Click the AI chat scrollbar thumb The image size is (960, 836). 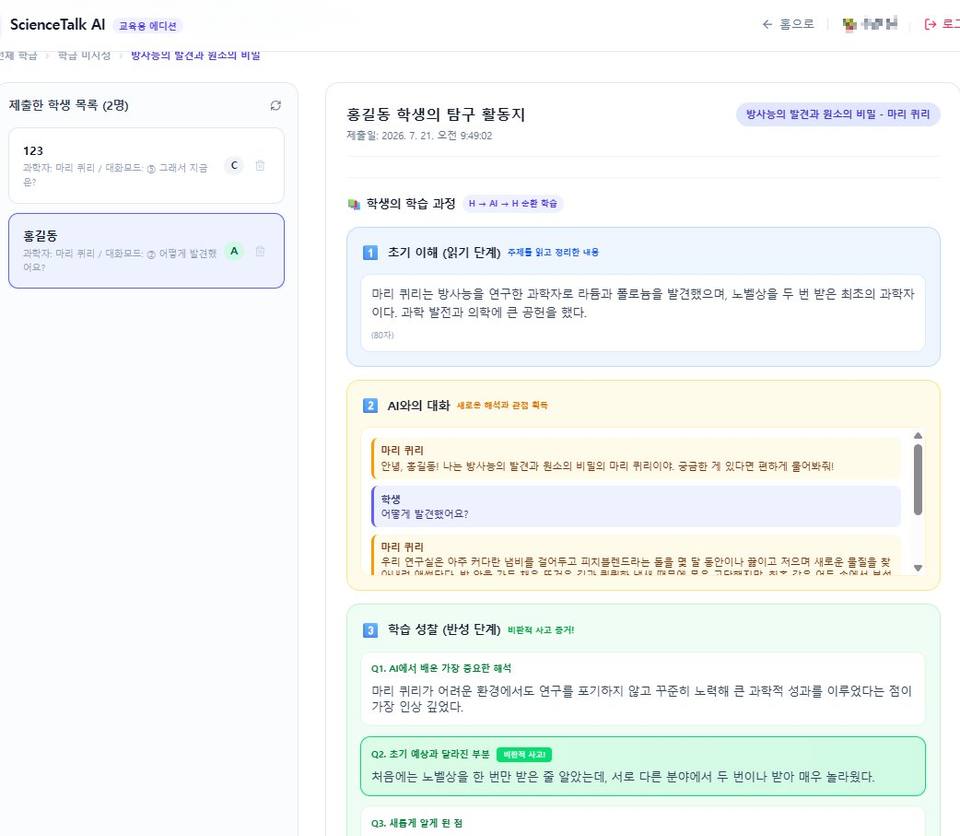click(918, 480)
